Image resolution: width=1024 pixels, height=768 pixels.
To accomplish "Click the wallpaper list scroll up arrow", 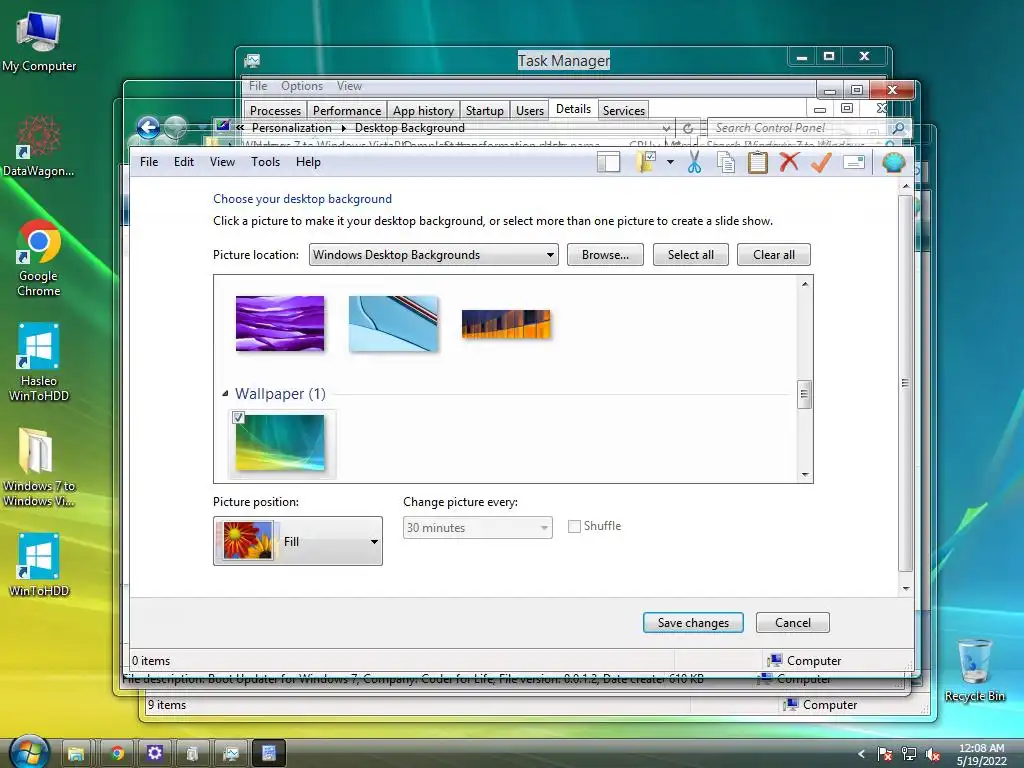I will click(x=805, y=283).
